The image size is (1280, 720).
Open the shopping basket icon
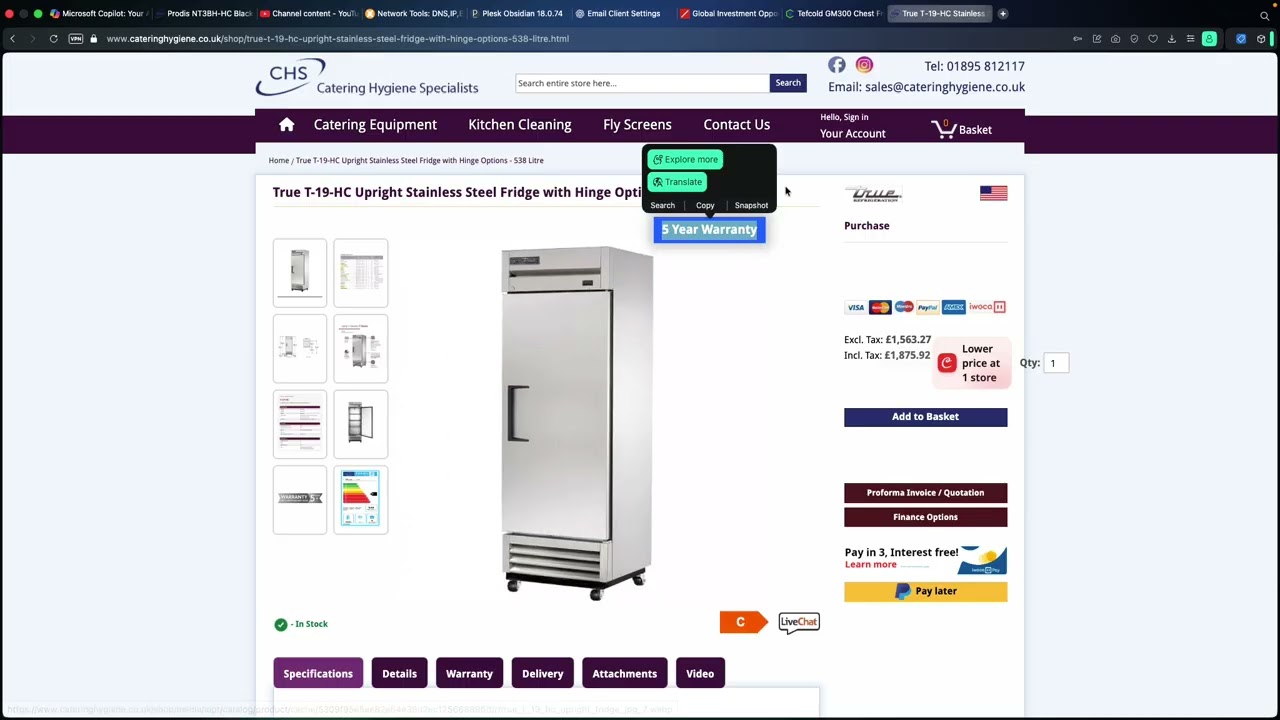tap(943, 128)
